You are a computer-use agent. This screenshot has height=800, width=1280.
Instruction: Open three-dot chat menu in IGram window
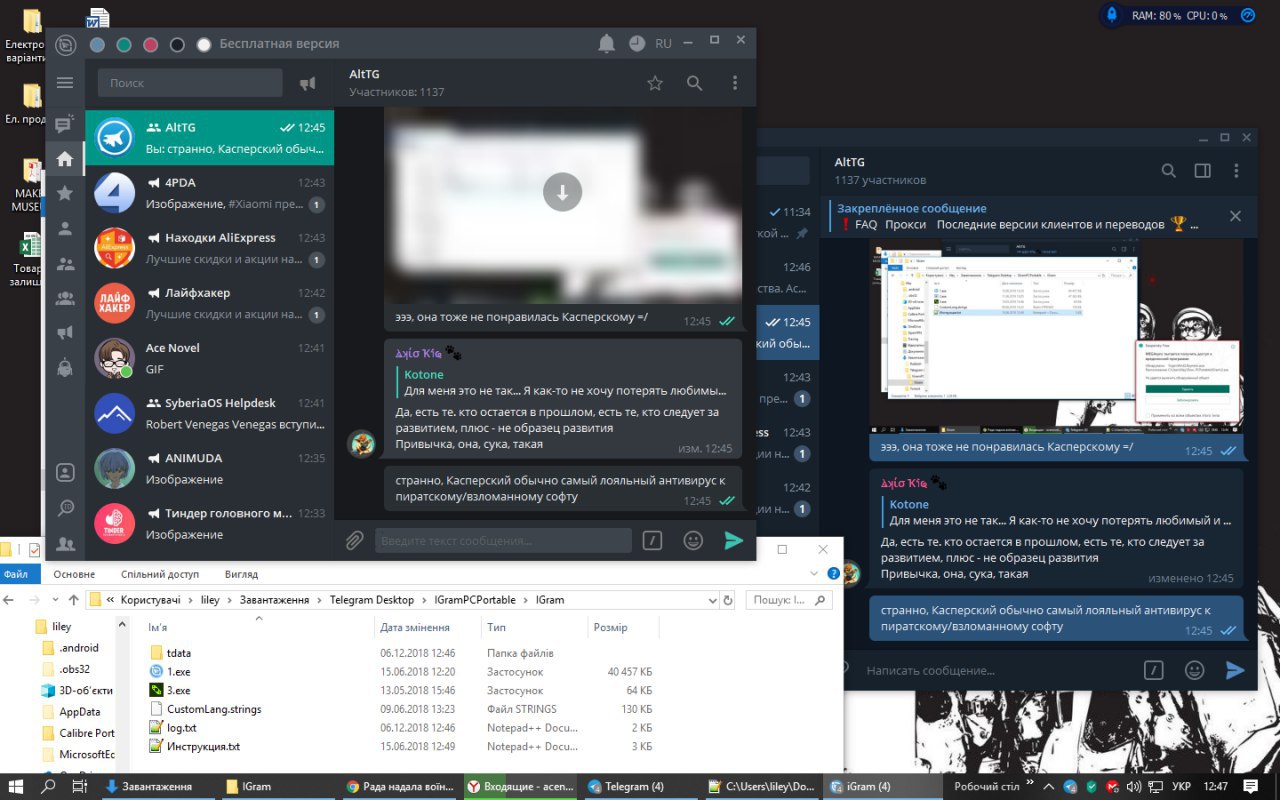pyautogui.click(x=735, y=83)
